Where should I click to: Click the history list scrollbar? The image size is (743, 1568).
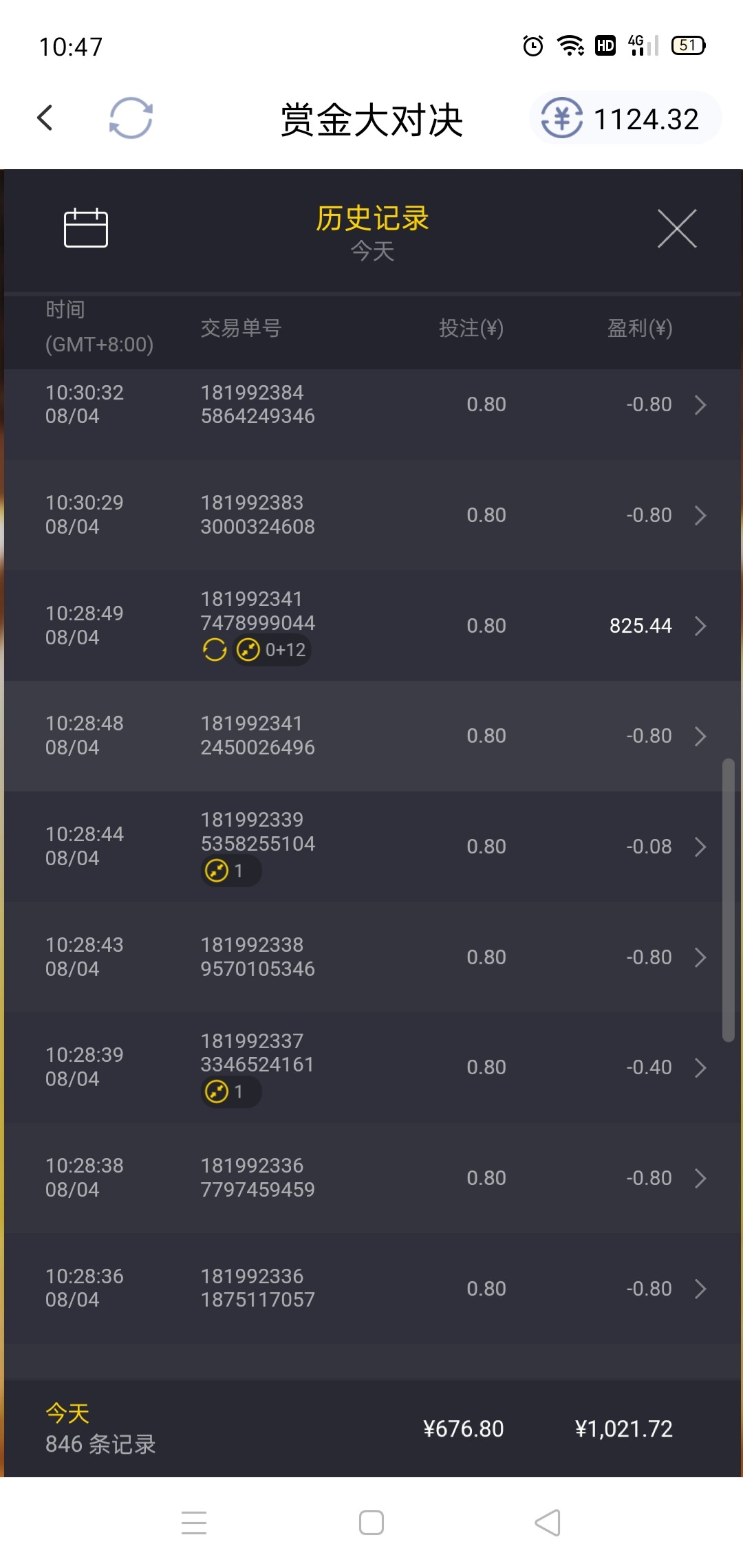click(x=728, y=901)
